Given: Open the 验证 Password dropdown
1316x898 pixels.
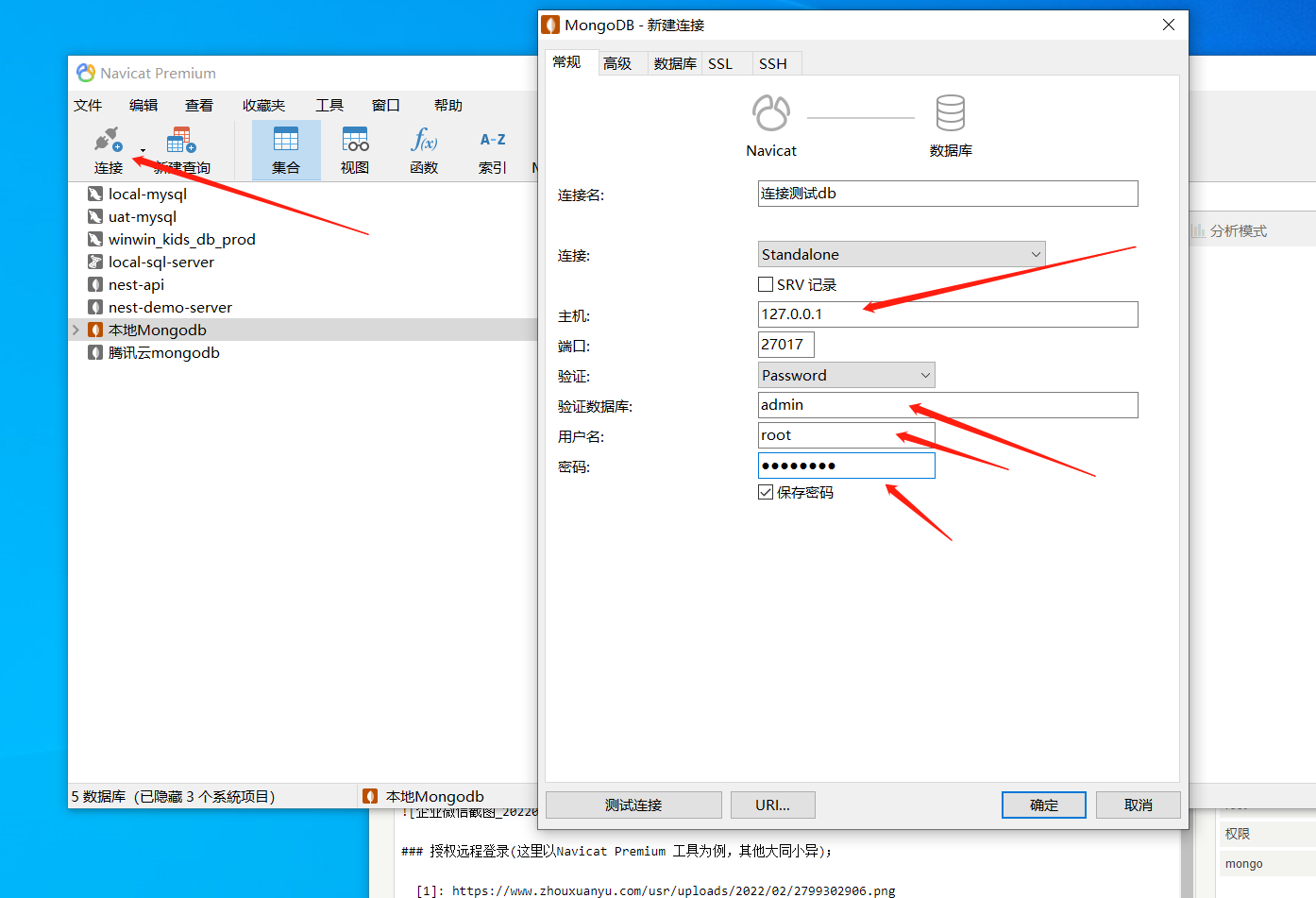Looking at the screenshot, I should coord(847,375).
